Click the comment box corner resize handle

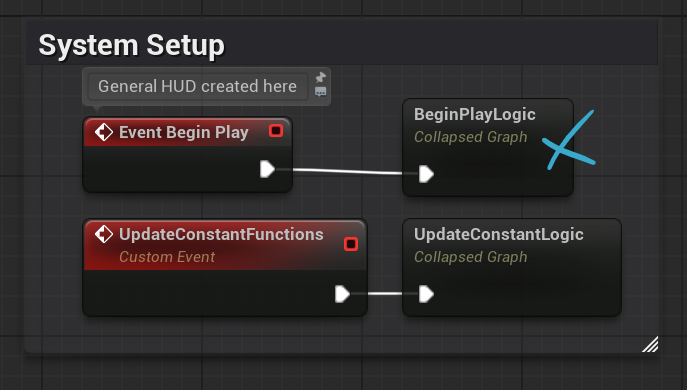(650, 344)
